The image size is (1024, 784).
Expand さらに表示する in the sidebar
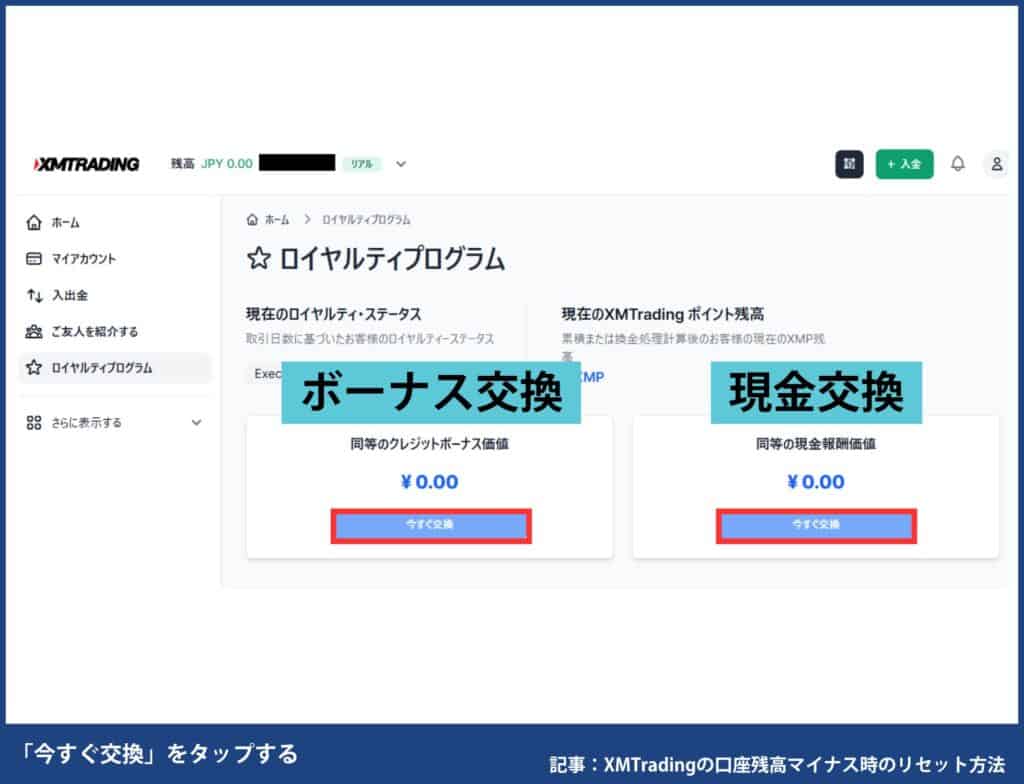tap(115, 423)
